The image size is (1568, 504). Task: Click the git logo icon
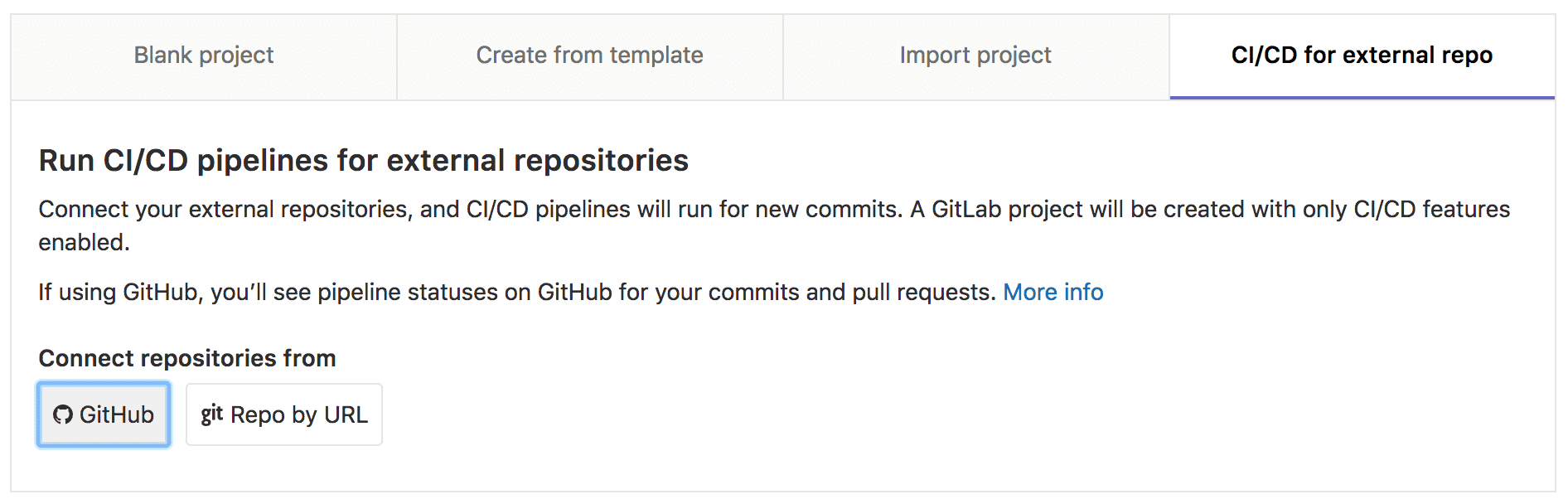(212, 414)
